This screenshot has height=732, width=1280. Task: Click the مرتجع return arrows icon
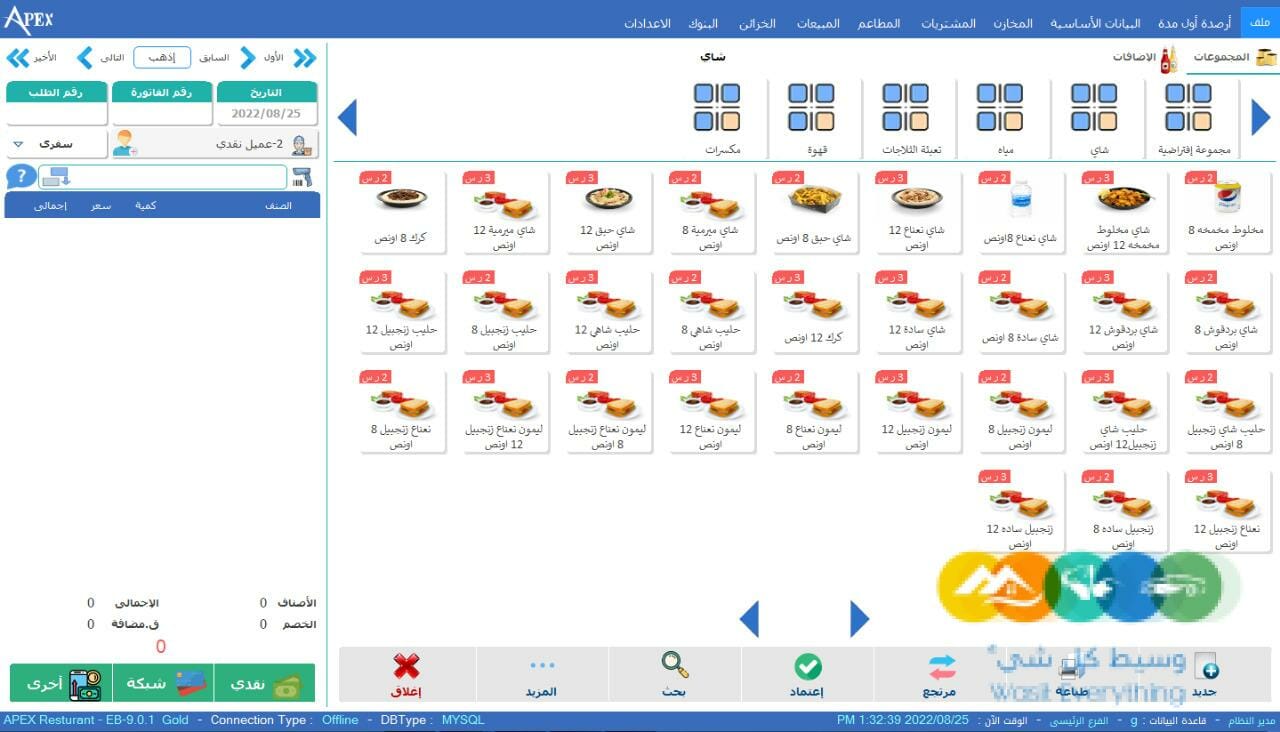pyautogui.click(x=941, y=666)
